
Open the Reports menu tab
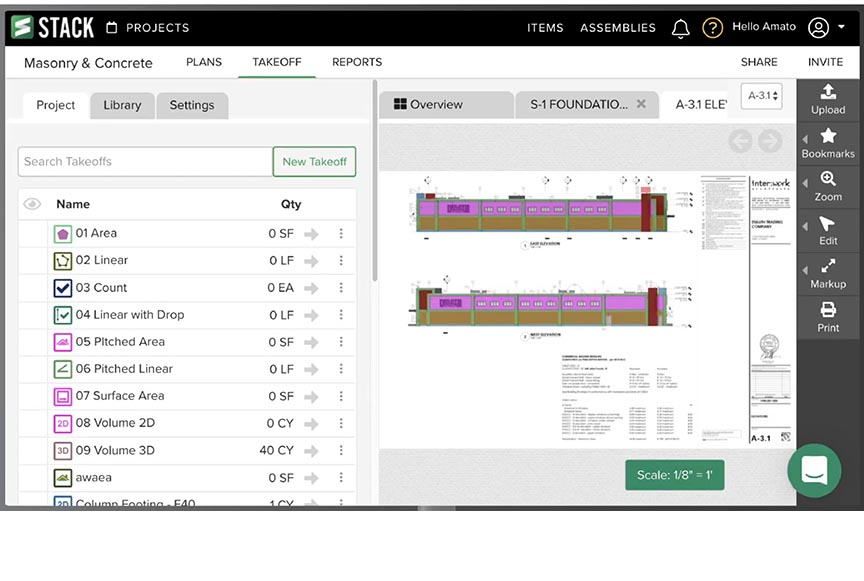tap(357, 62)
